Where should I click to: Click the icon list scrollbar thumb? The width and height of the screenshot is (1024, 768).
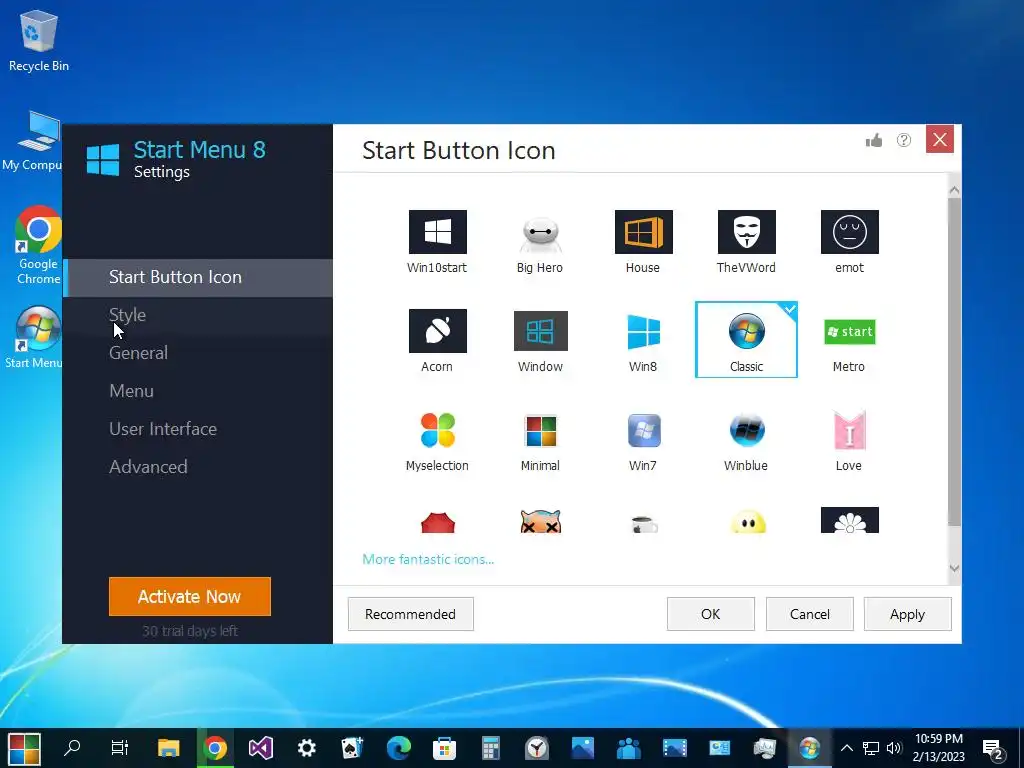click(954, 361)
